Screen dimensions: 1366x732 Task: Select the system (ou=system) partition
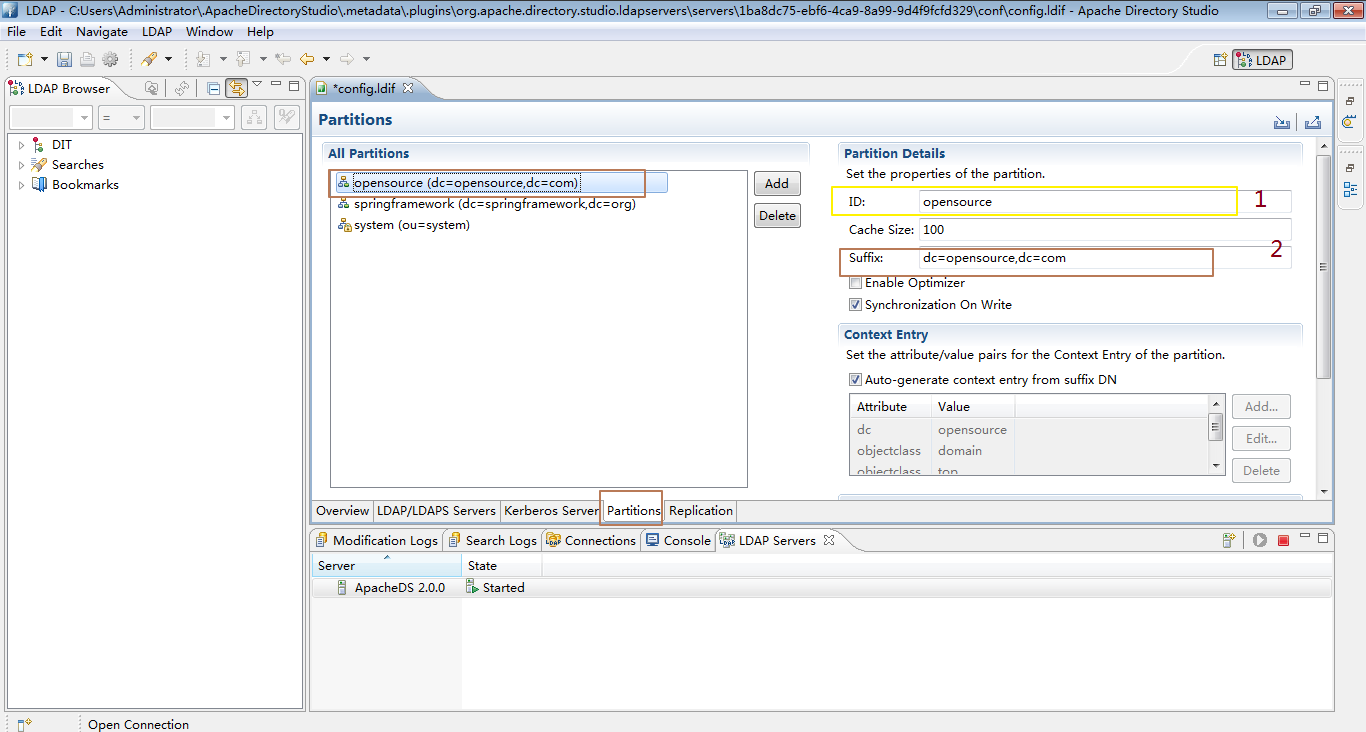403,225
